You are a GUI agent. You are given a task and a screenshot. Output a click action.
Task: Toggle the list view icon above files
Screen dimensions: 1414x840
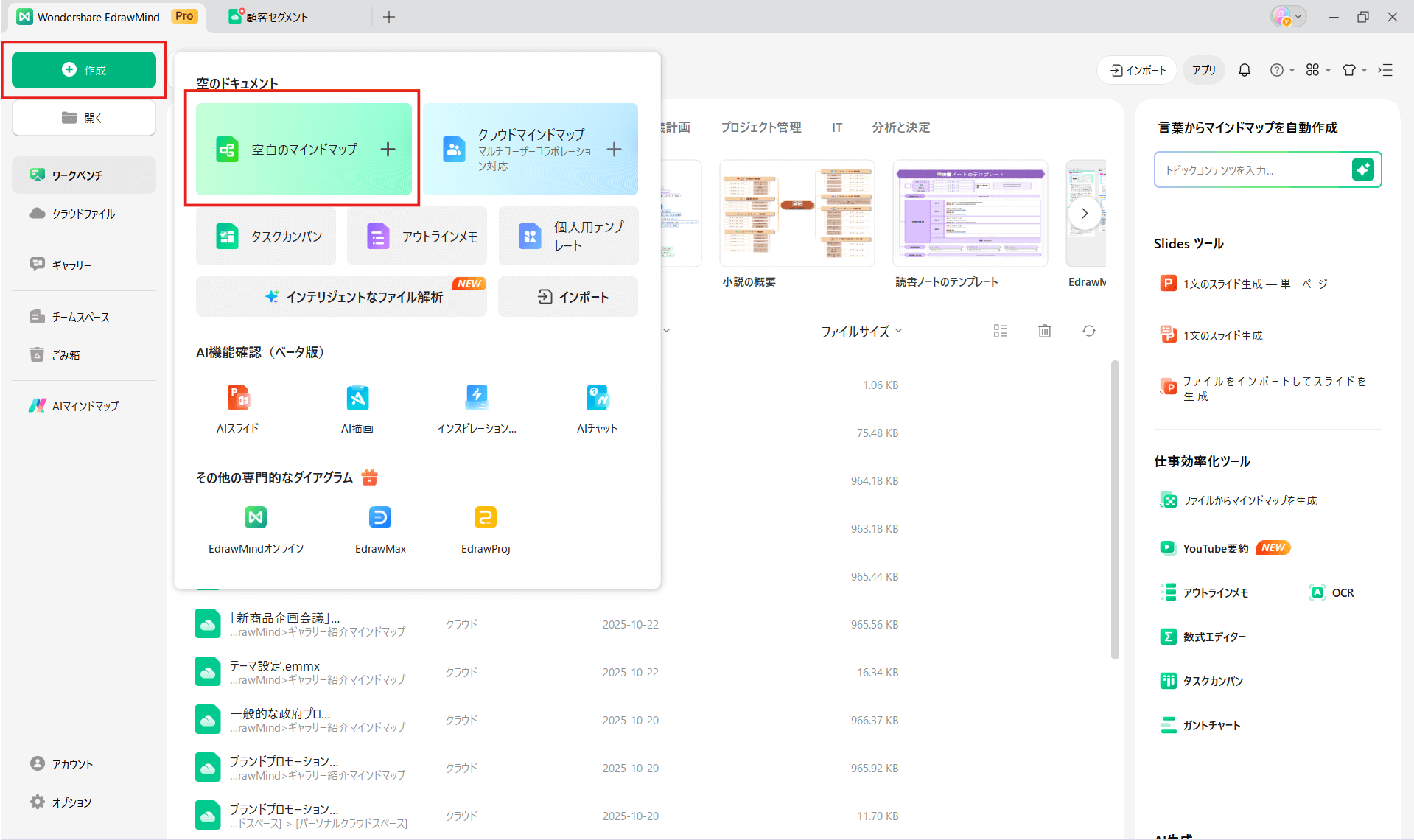pos(1000,331)
